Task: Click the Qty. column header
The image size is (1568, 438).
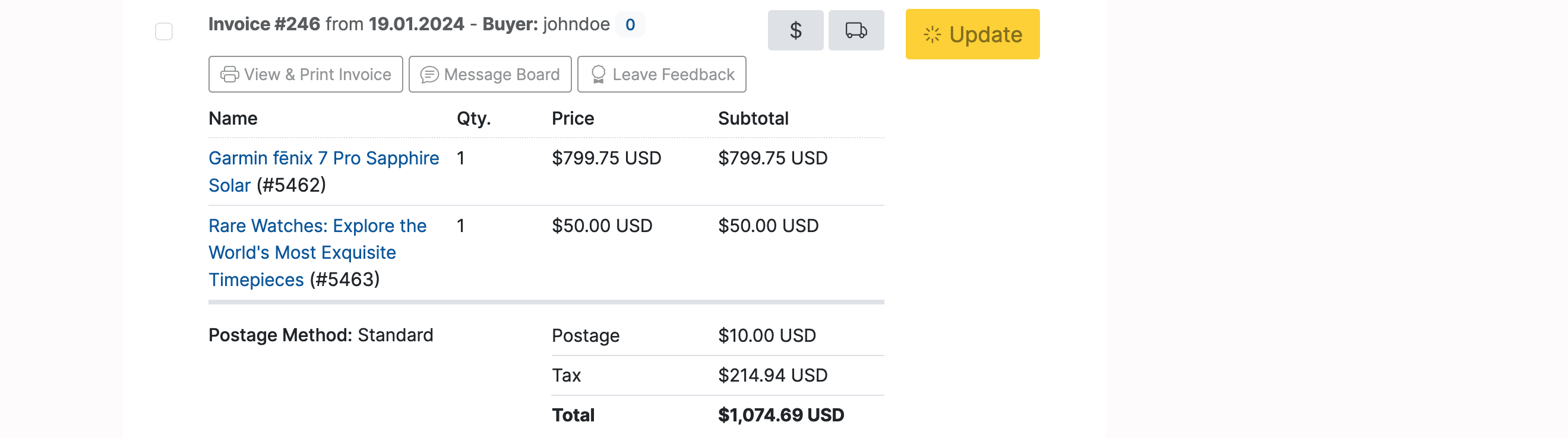Action: pos(473,118)
